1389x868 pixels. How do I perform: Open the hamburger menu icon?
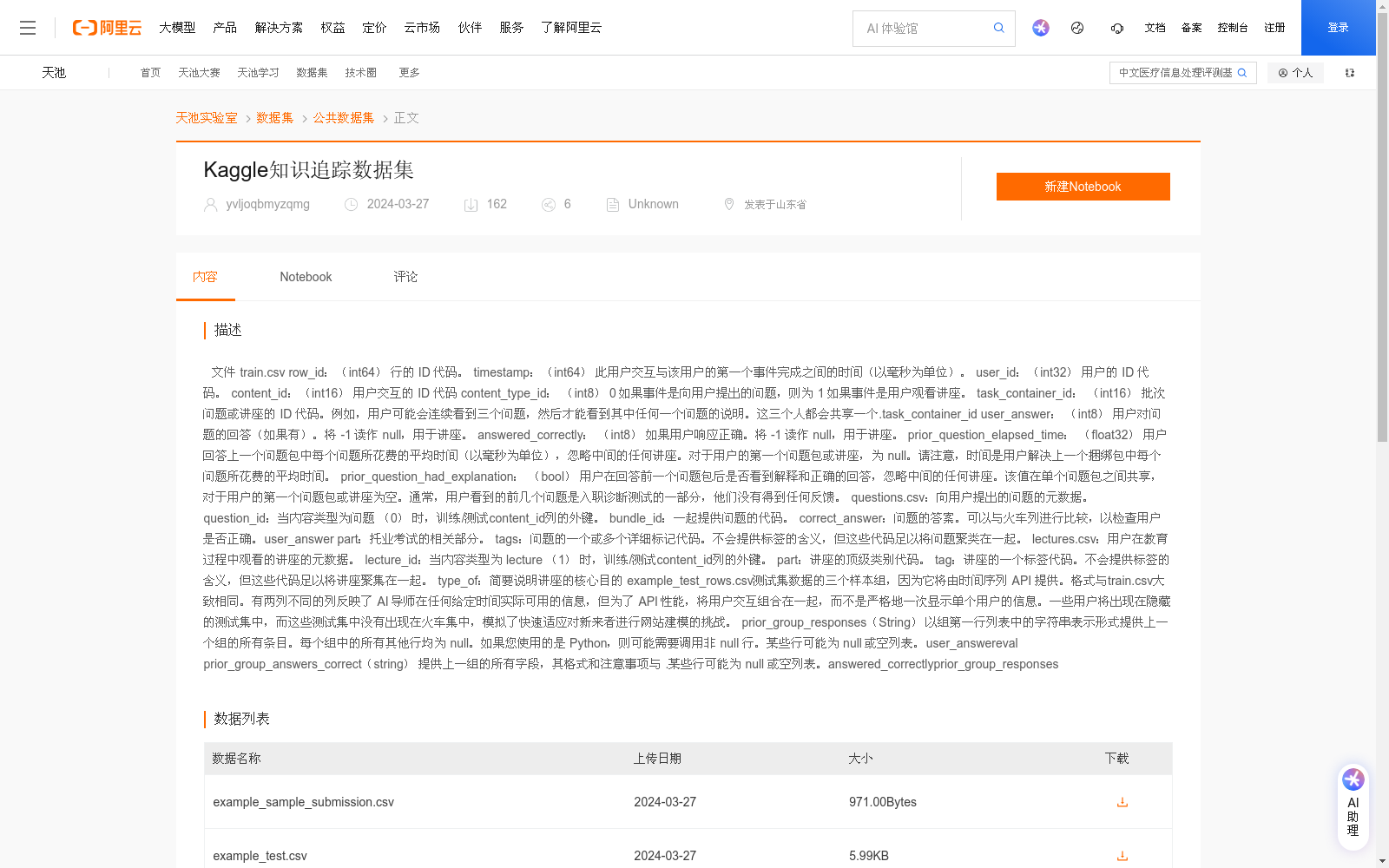pyautogui.click(x=28, y=28)
